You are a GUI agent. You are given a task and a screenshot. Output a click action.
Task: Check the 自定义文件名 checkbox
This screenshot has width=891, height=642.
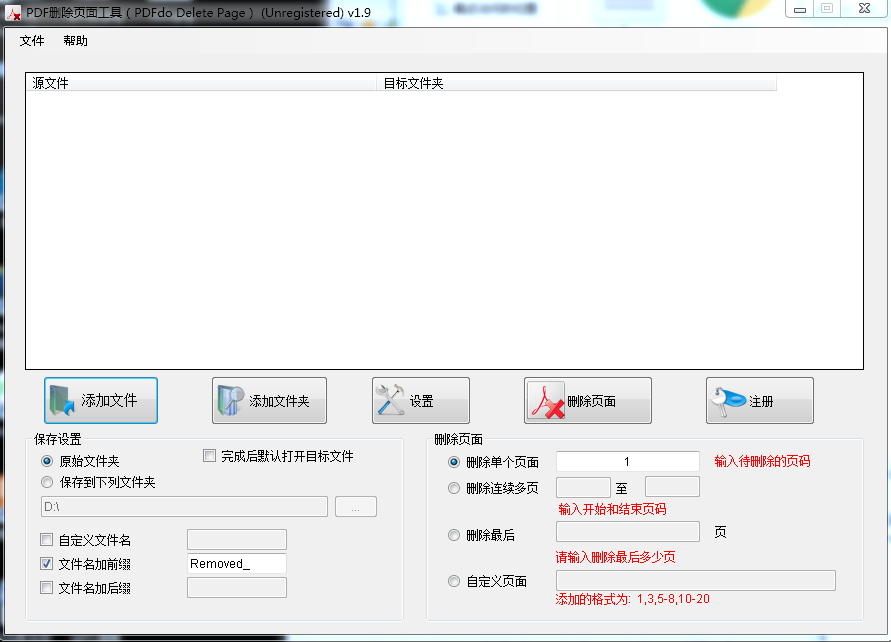(46, 539)
